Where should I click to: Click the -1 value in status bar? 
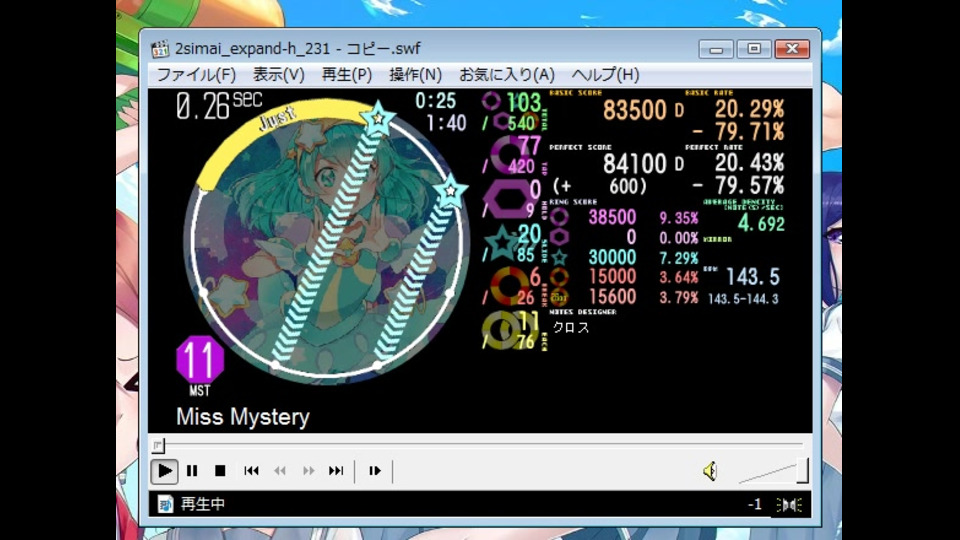click(754, 504)
